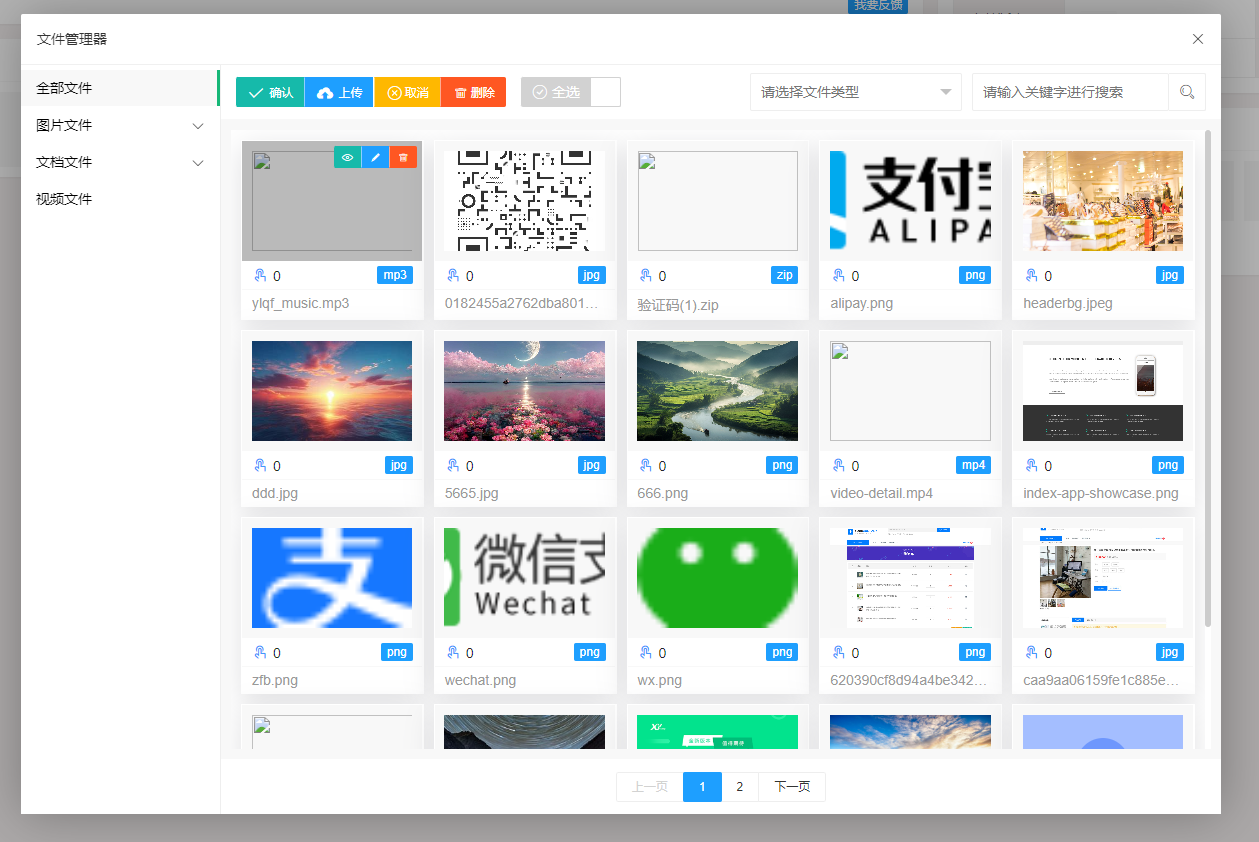Select the QR code image thumbnail
This screenshot has width=1259, height=842.
525,201
